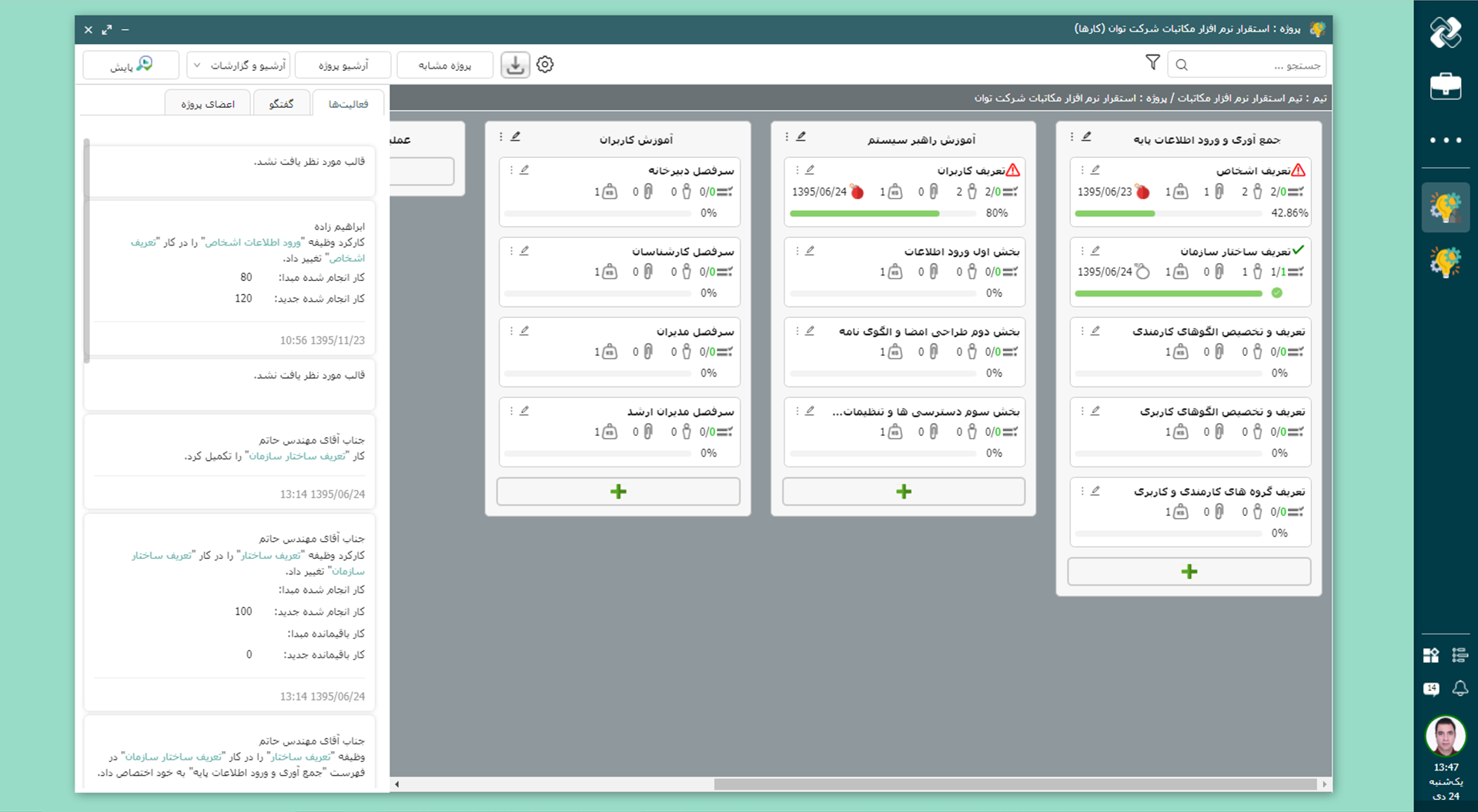The width and height of the screenshot is (1478, 812).
Task: Click the 'آرشیو پروژه' button
Action: click(x=343, y=65)
